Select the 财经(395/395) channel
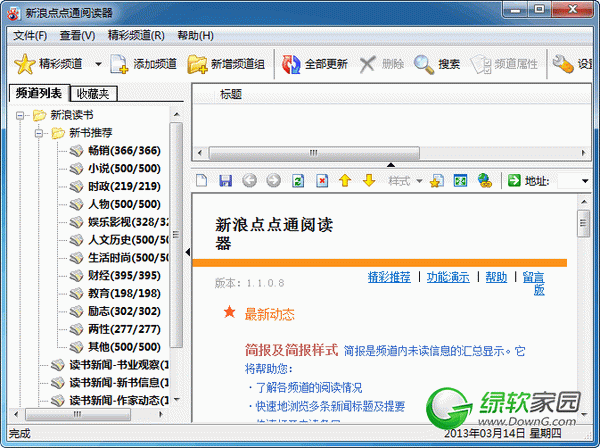600x448 pixels. (x=124, y=275)
